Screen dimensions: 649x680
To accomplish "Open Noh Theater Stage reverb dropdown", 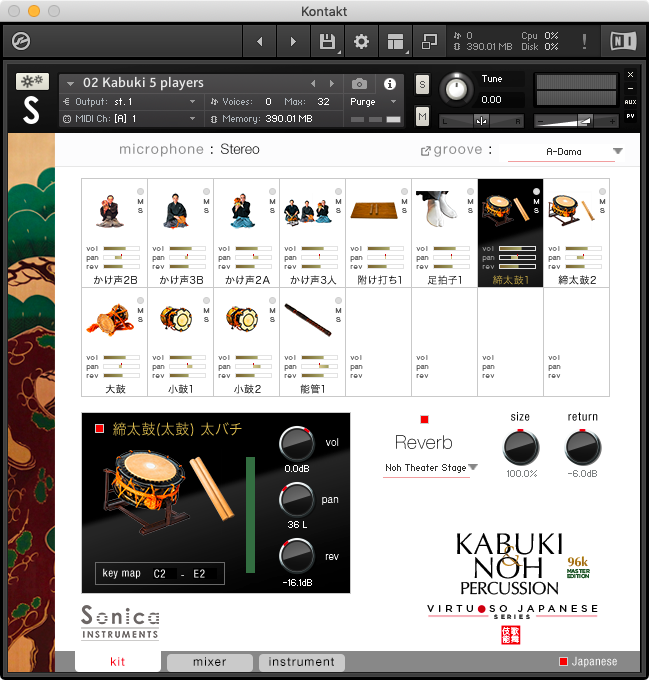I will point(430,468).
